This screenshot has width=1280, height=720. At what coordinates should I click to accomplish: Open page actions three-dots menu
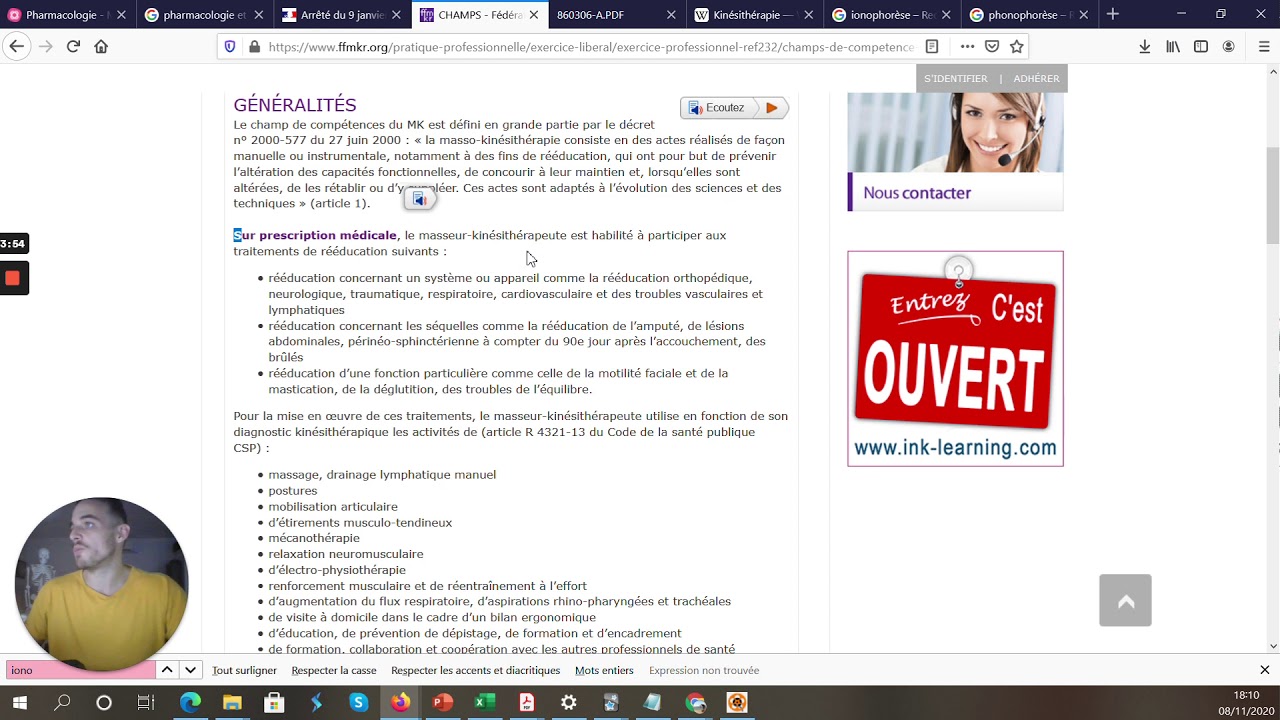(967, 46)
